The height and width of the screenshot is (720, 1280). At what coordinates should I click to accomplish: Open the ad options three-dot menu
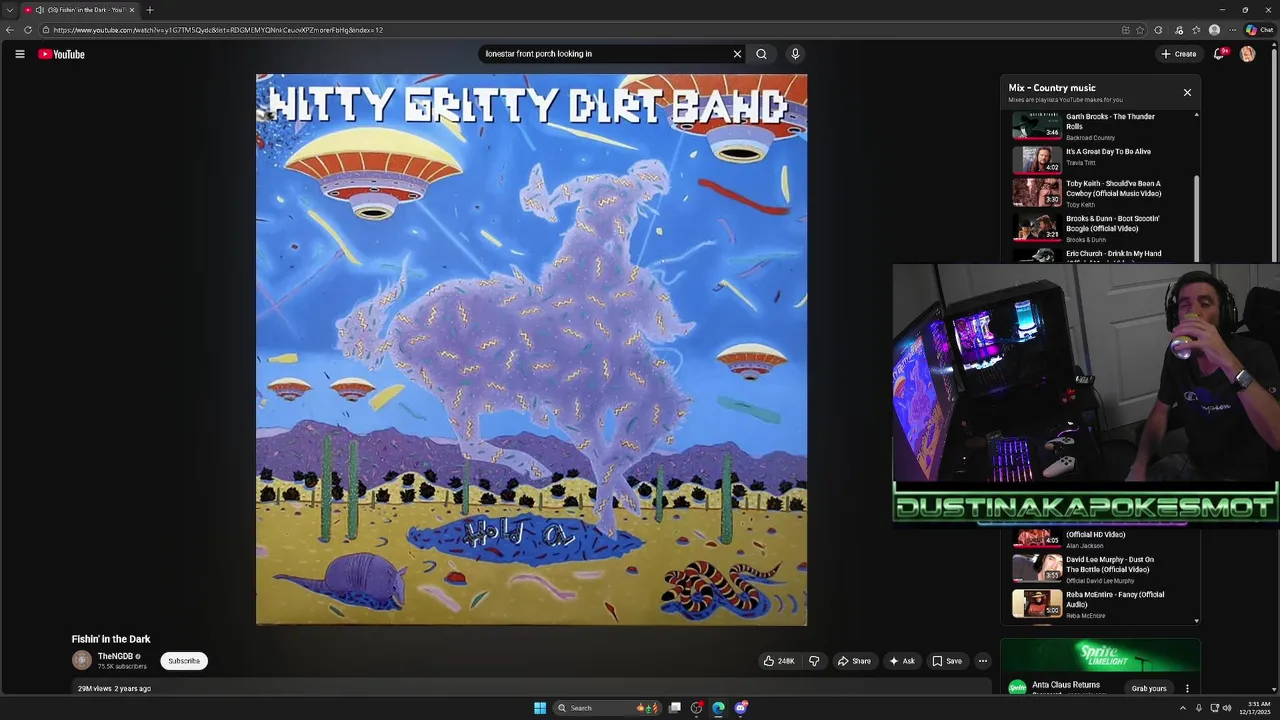pos(1187,688)
